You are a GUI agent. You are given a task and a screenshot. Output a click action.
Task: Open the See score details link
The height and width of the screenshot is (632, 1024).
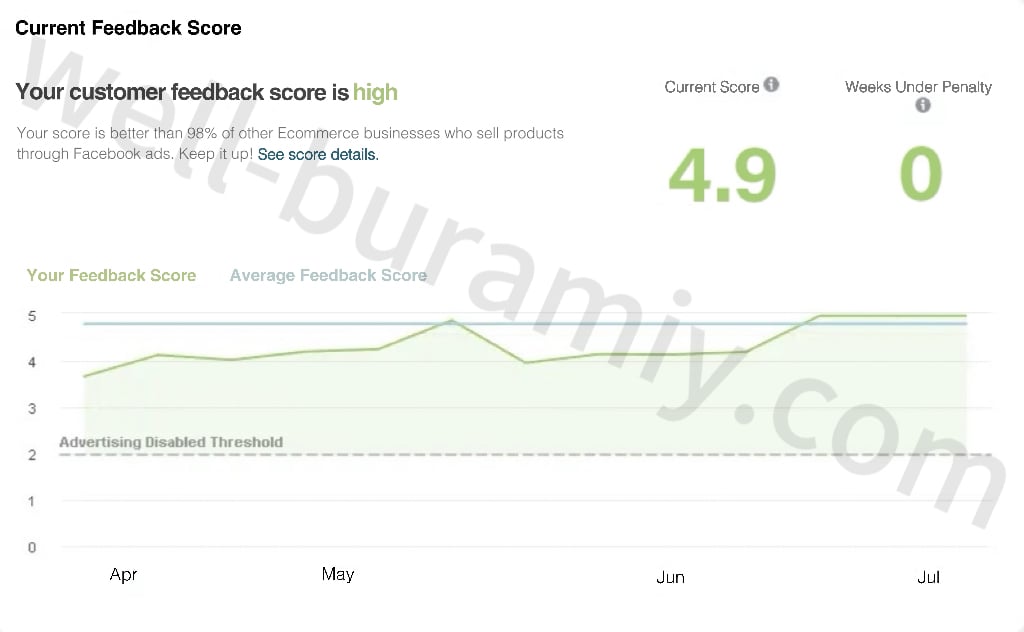(317, 155)
